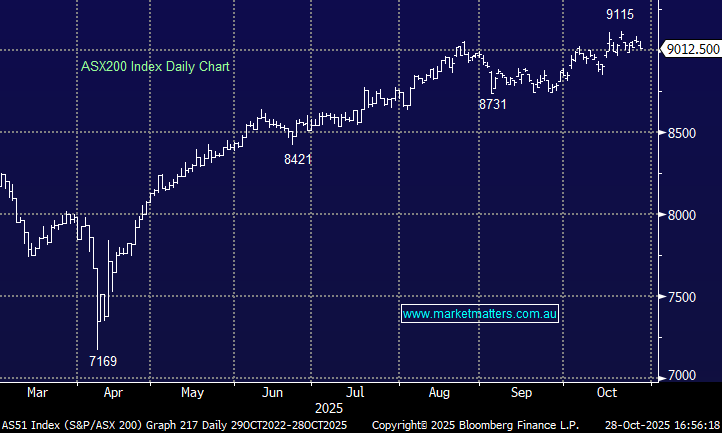Click the Apr label on time axis

(x=112, y=392)
